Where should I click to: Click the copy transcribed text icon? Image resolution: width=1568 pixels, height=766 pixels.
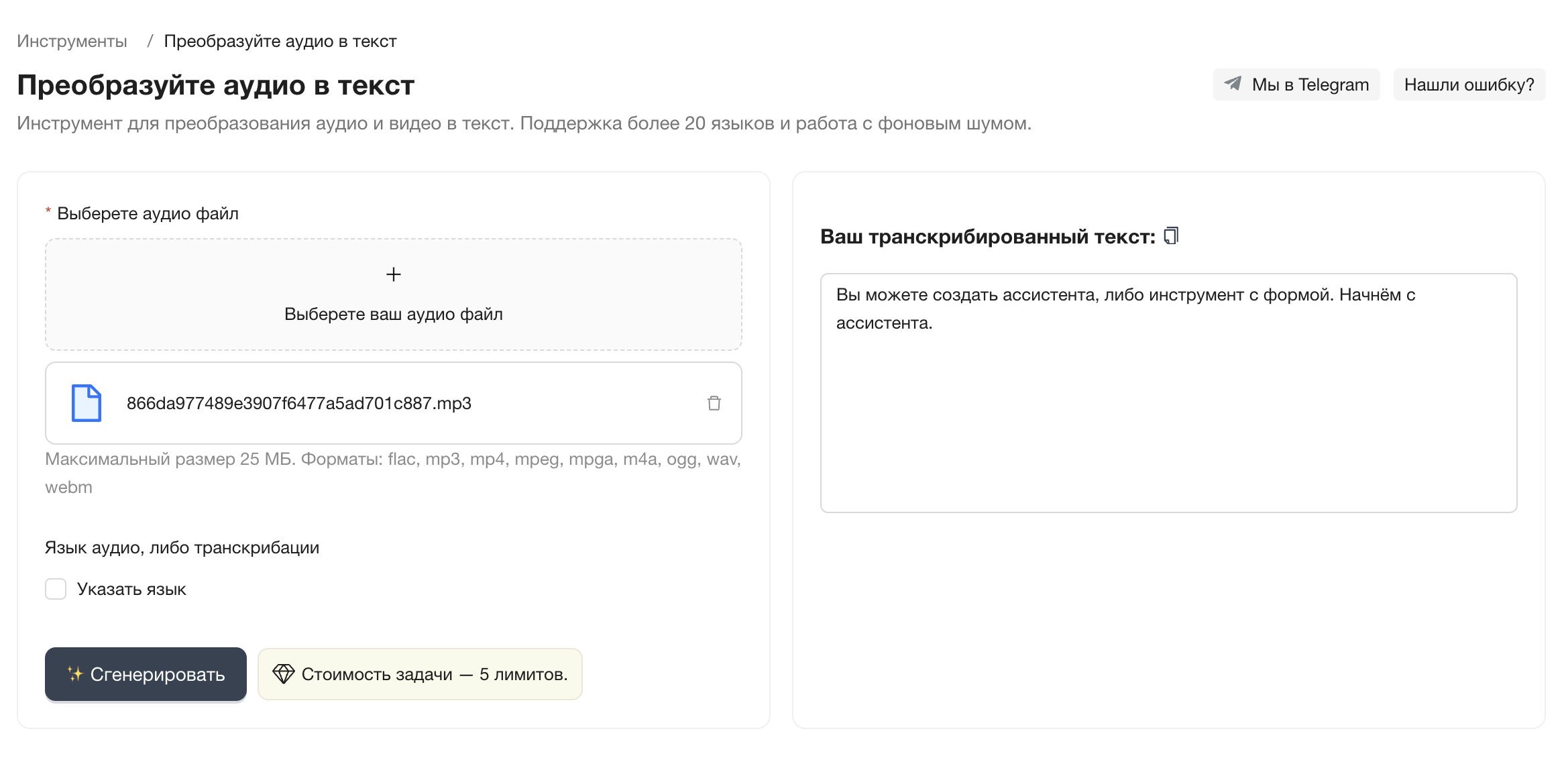click(1171, 236)
